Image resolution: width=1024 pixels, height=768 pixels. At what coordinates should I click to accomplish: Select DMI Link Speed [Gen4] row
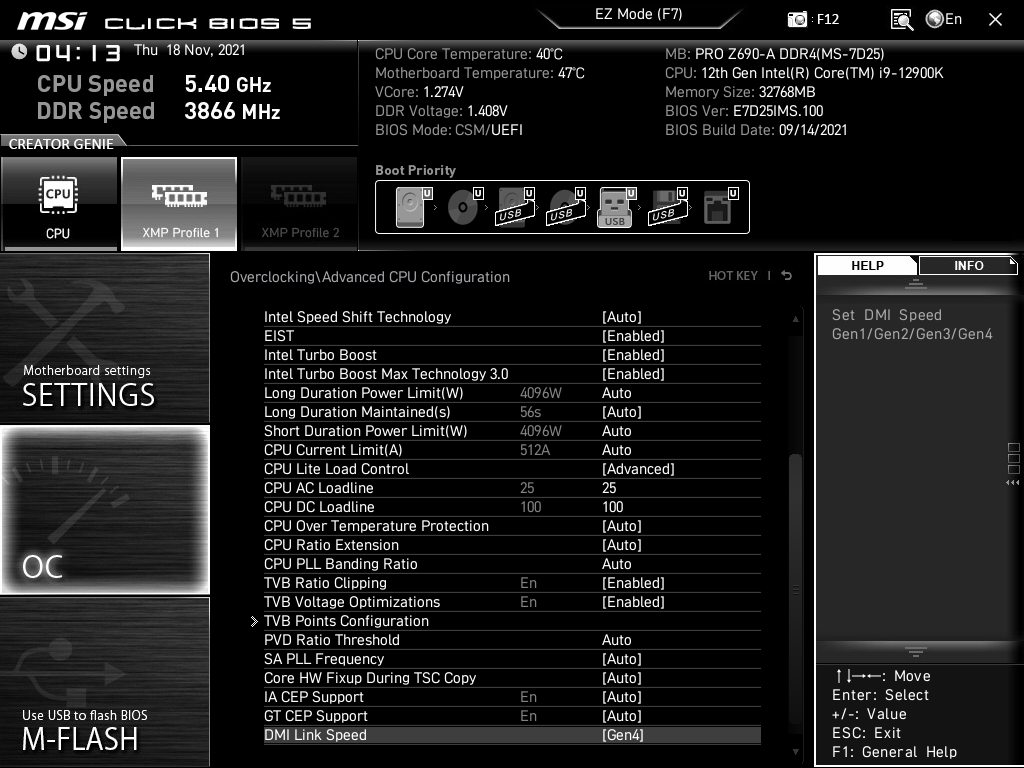pos(512,735)
